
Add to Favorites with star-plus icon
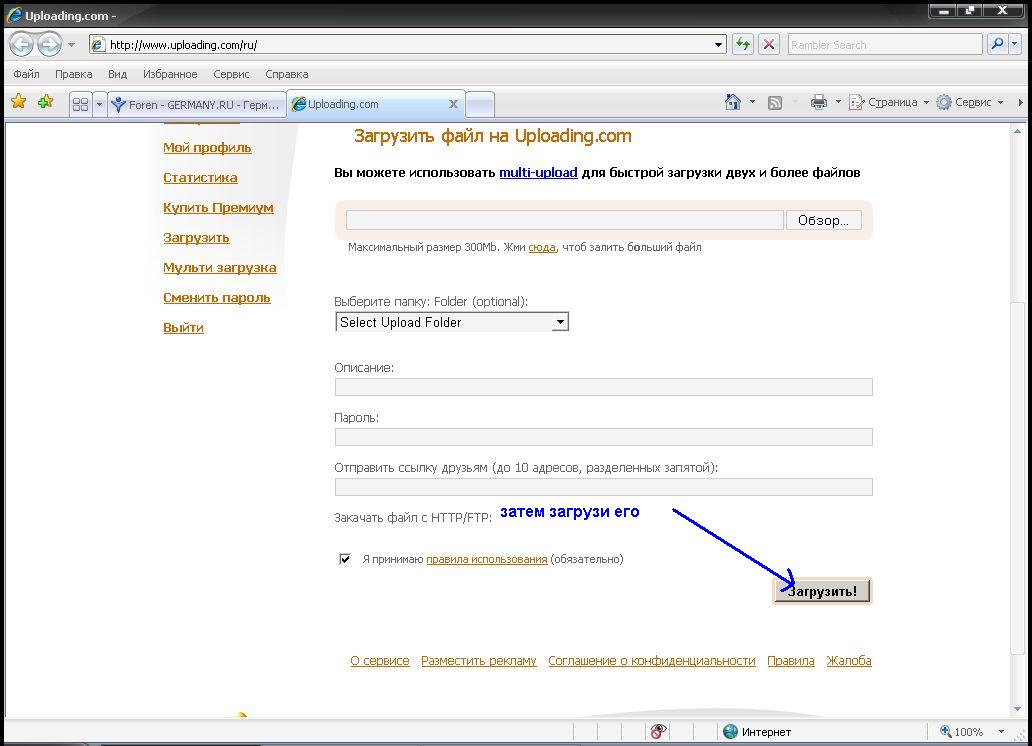pyautogui.click(x=45, y=101)
